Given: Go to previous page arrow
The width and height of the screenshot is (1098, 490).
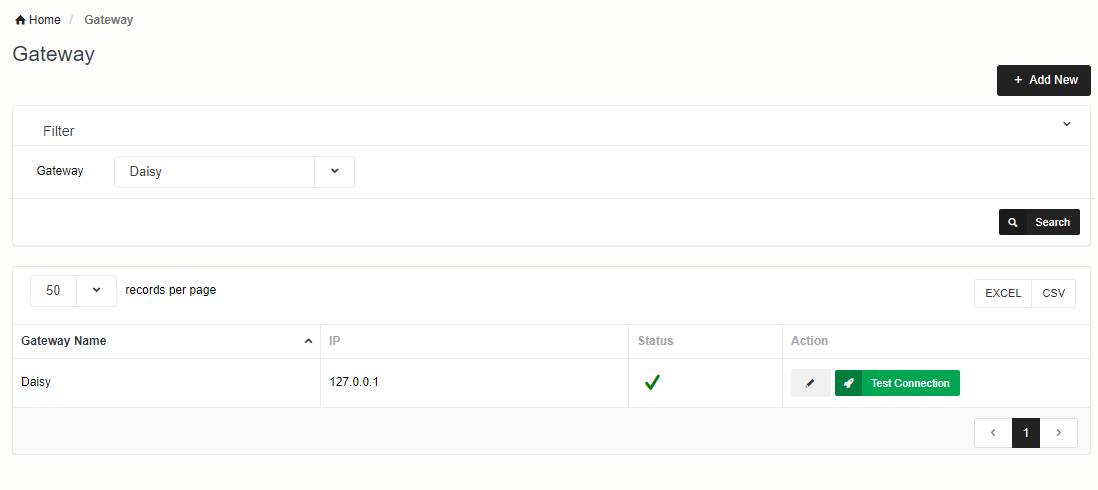Looking at the screenshot, I should 993,433.
